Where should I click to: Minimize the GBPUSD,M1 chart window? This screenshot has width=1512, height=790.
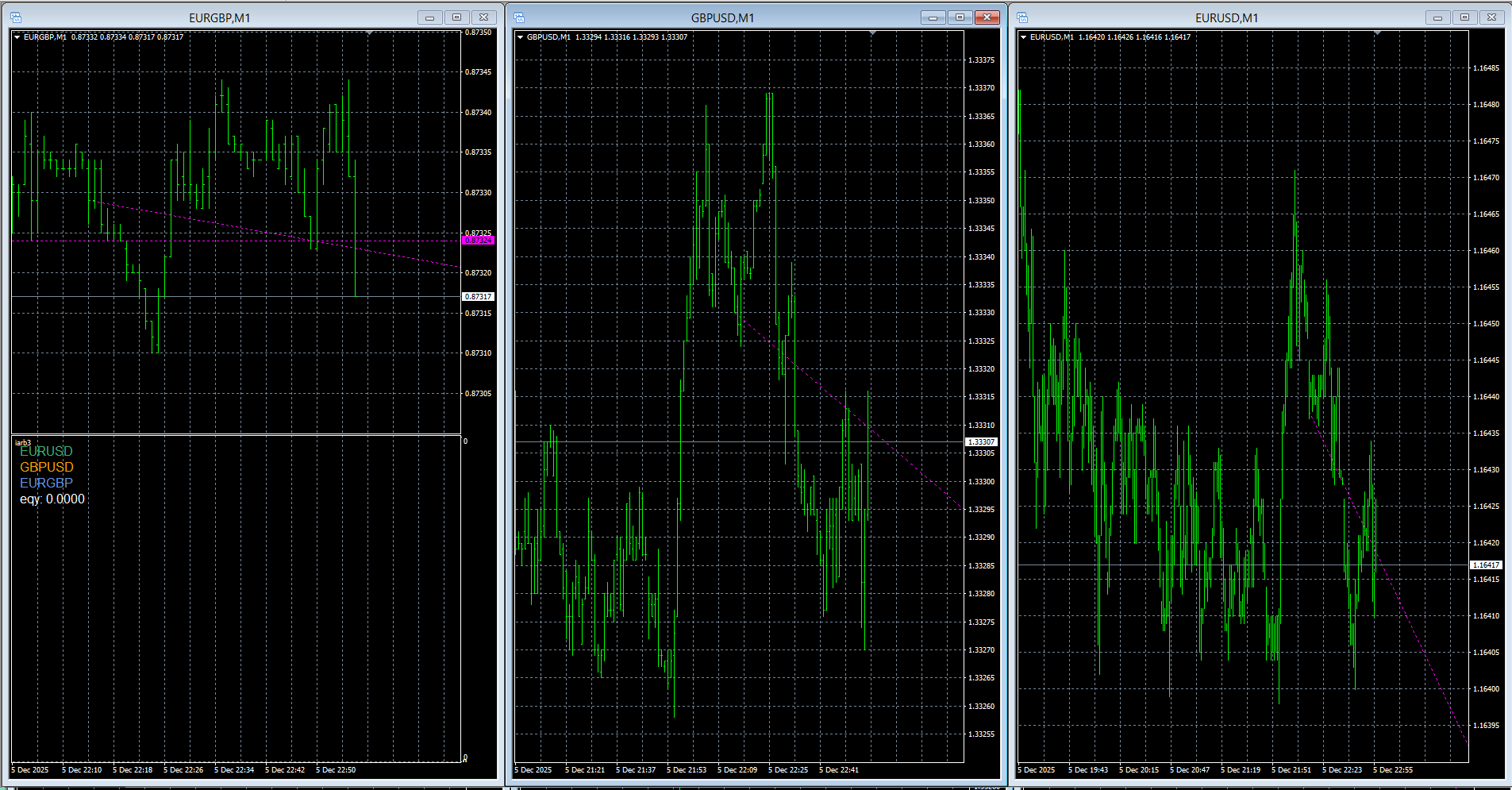click(x=933, y=17)
